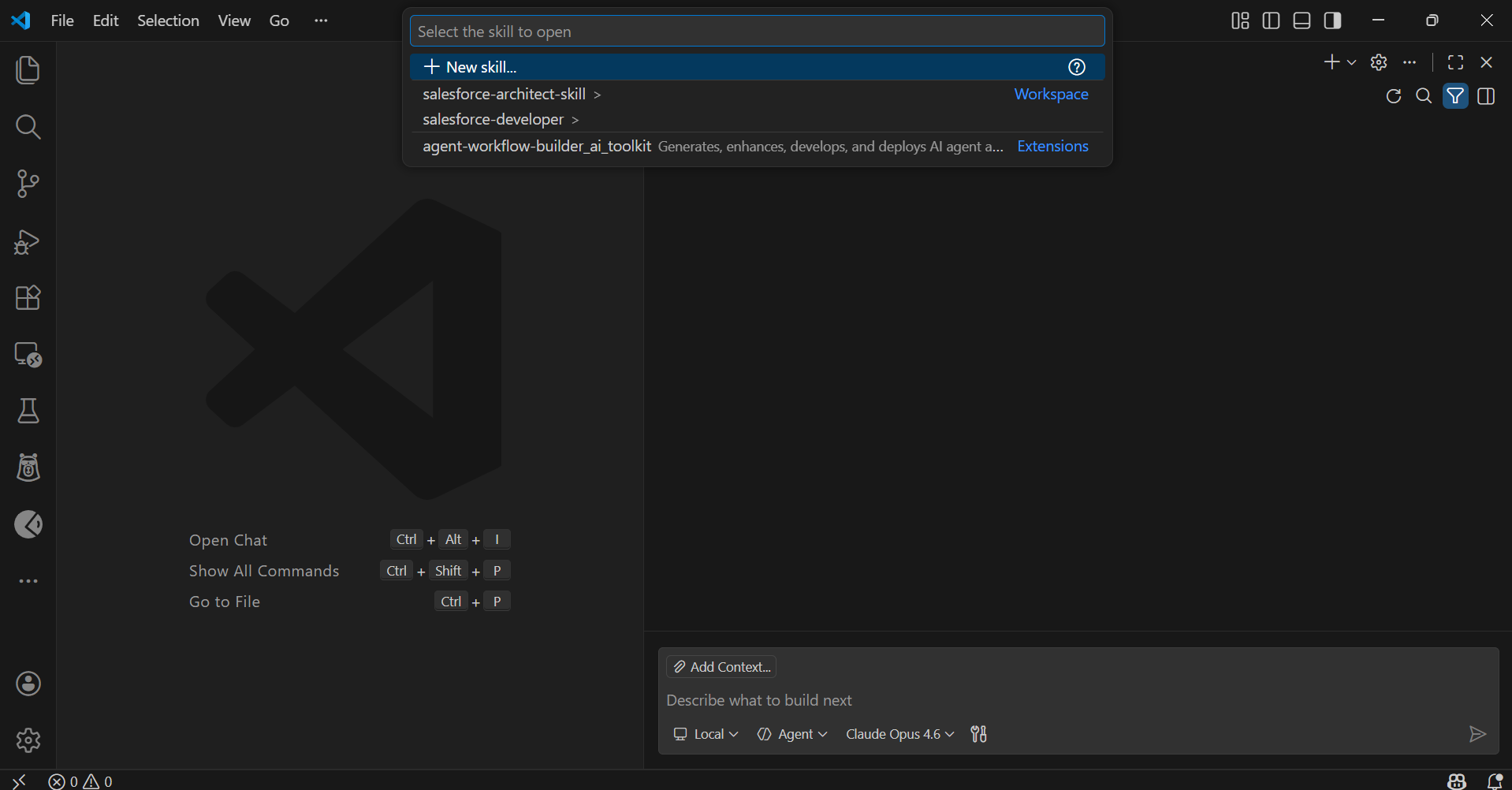The height and width of the screenshot is (790, 1512).
Task: Open the Edit menu
Action: click(x=106, y=20)
